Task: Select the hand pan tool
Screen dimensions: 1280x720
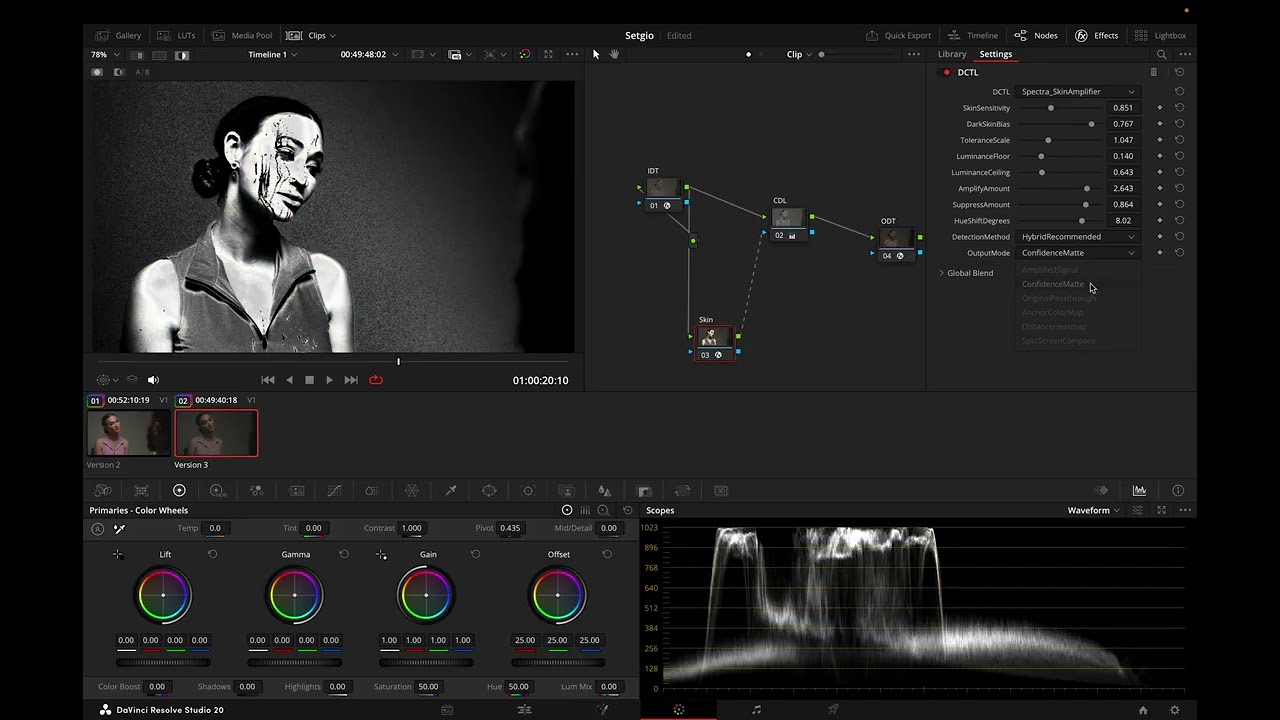Action: click(614, 54)
